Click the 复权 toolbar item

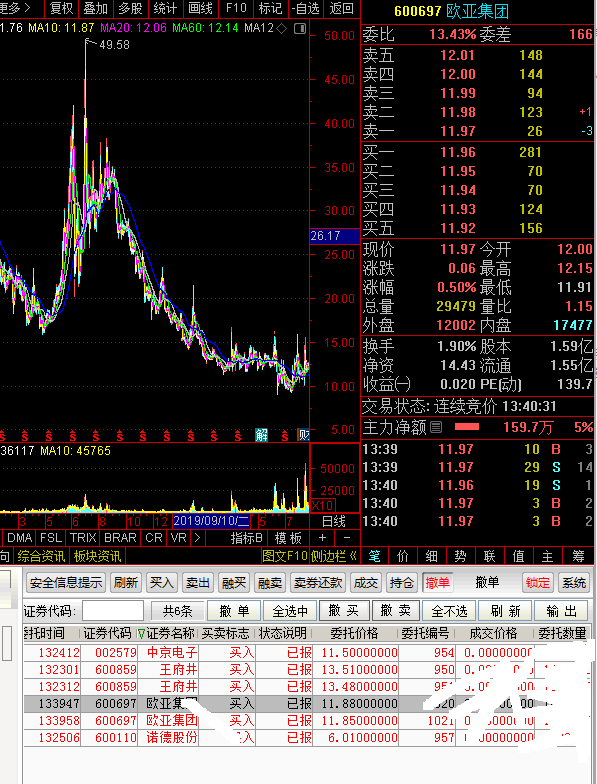pyautogui.click(x=62, y=8)
